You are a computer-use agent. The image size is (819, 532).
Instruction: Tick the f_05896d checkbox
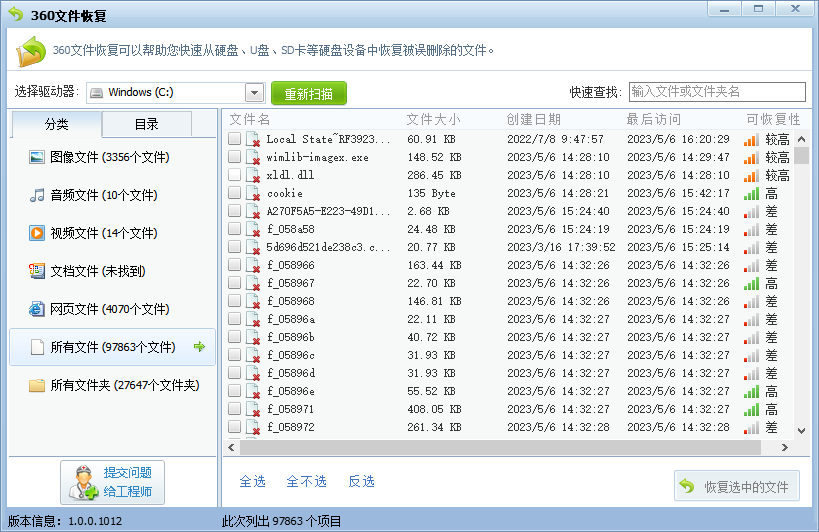tap(234, 373)
